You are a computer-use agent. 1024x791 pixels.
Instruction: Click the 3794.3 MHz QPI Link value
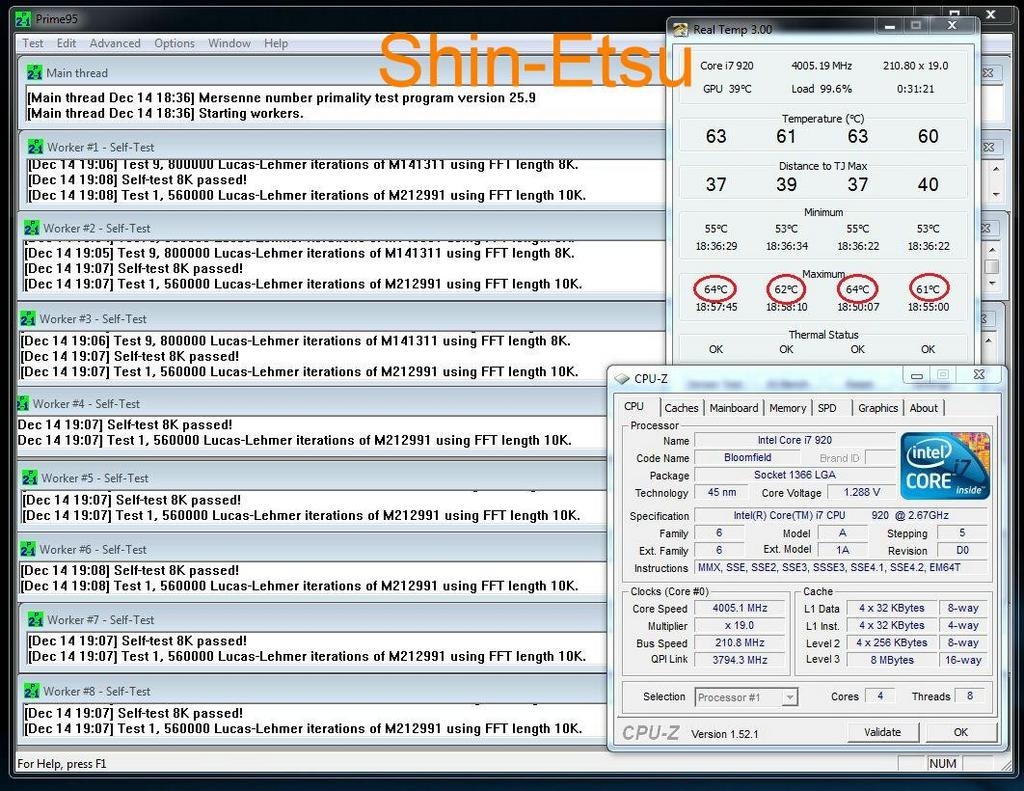[x=740, y=660]
